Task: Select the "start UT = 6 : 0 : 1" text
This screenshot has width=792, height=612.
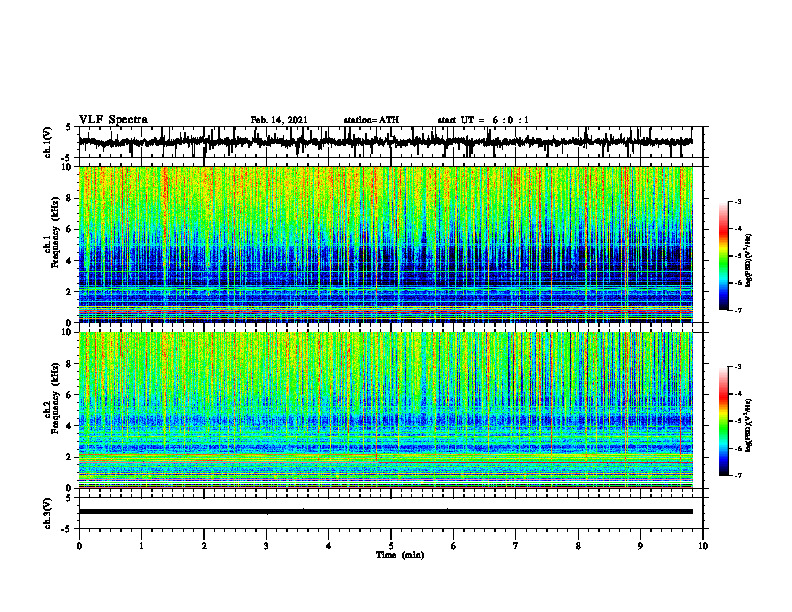Action: tap(483, 120)
